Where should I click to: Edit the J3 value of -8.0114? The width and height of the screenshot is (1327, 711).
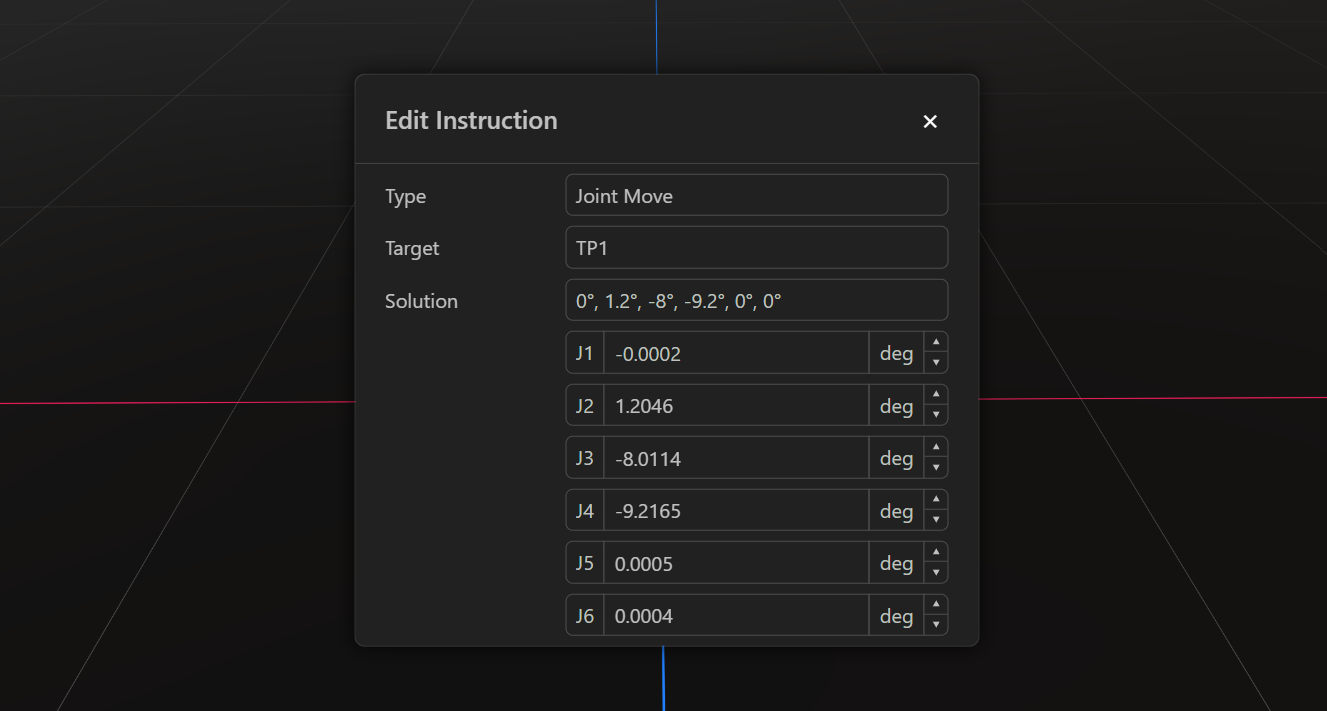736,457
